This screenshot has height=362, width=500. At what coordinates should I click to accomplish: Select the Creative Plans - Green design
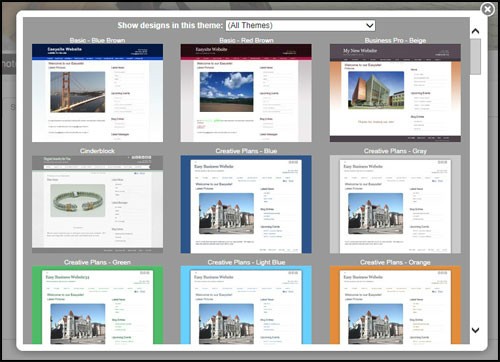[x=97, y=305]
